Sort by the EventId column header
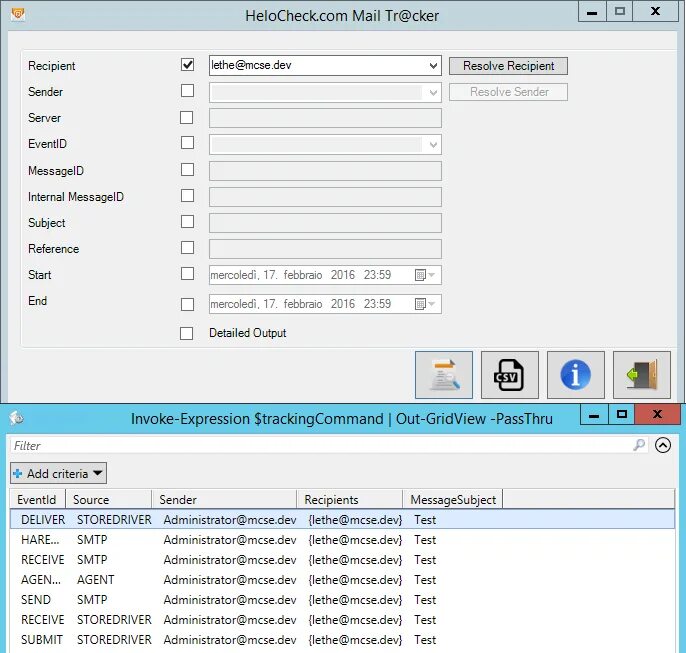 tap(38, 499)
